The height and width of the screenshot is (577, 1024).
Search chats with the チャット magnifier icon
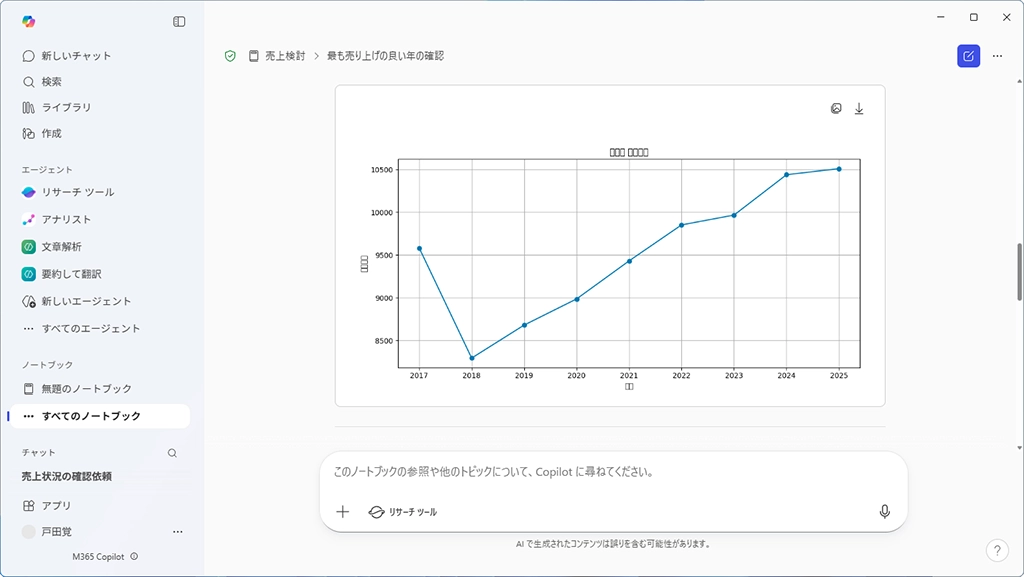(172, 453)
